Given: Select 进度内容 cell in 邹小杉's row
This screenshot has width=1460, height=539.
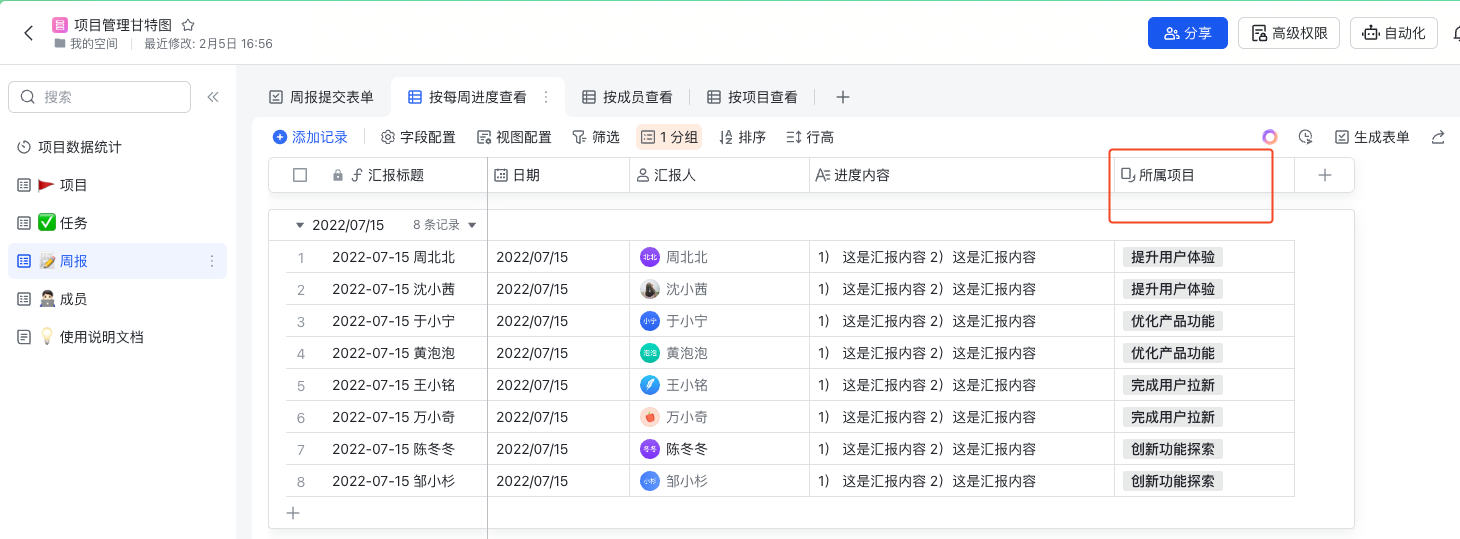Looking at the screenshot, I should pyautogui.click(x=962, y=481).
